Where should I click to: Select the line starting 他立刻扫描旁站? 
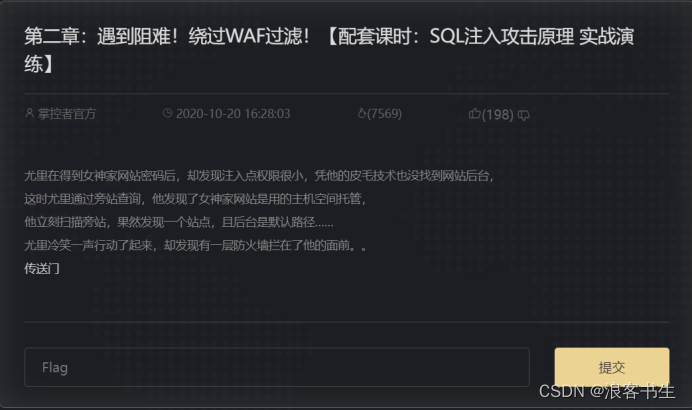coord(179,222)
